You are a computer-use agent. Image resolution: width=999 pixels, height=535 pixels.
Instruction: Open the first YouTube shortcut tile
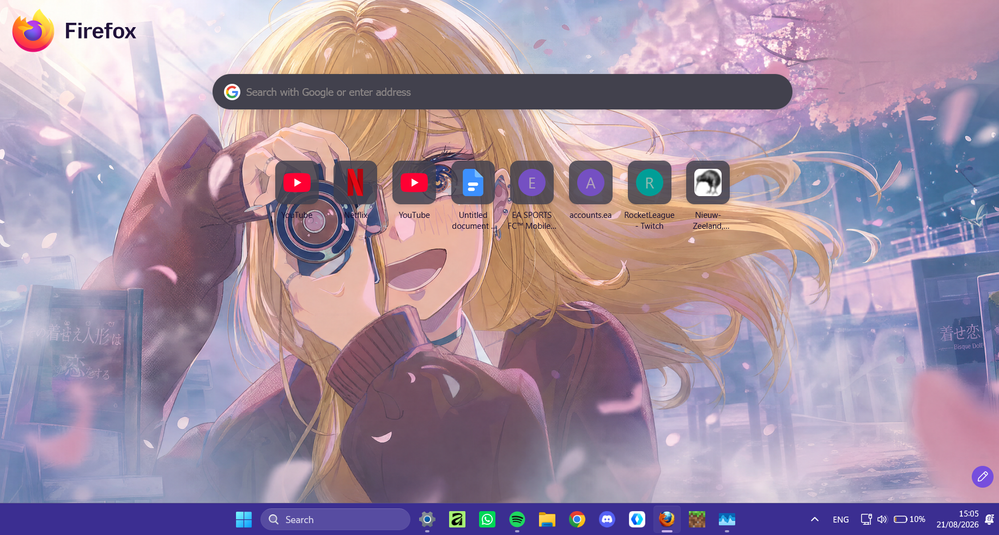[297, 183]
